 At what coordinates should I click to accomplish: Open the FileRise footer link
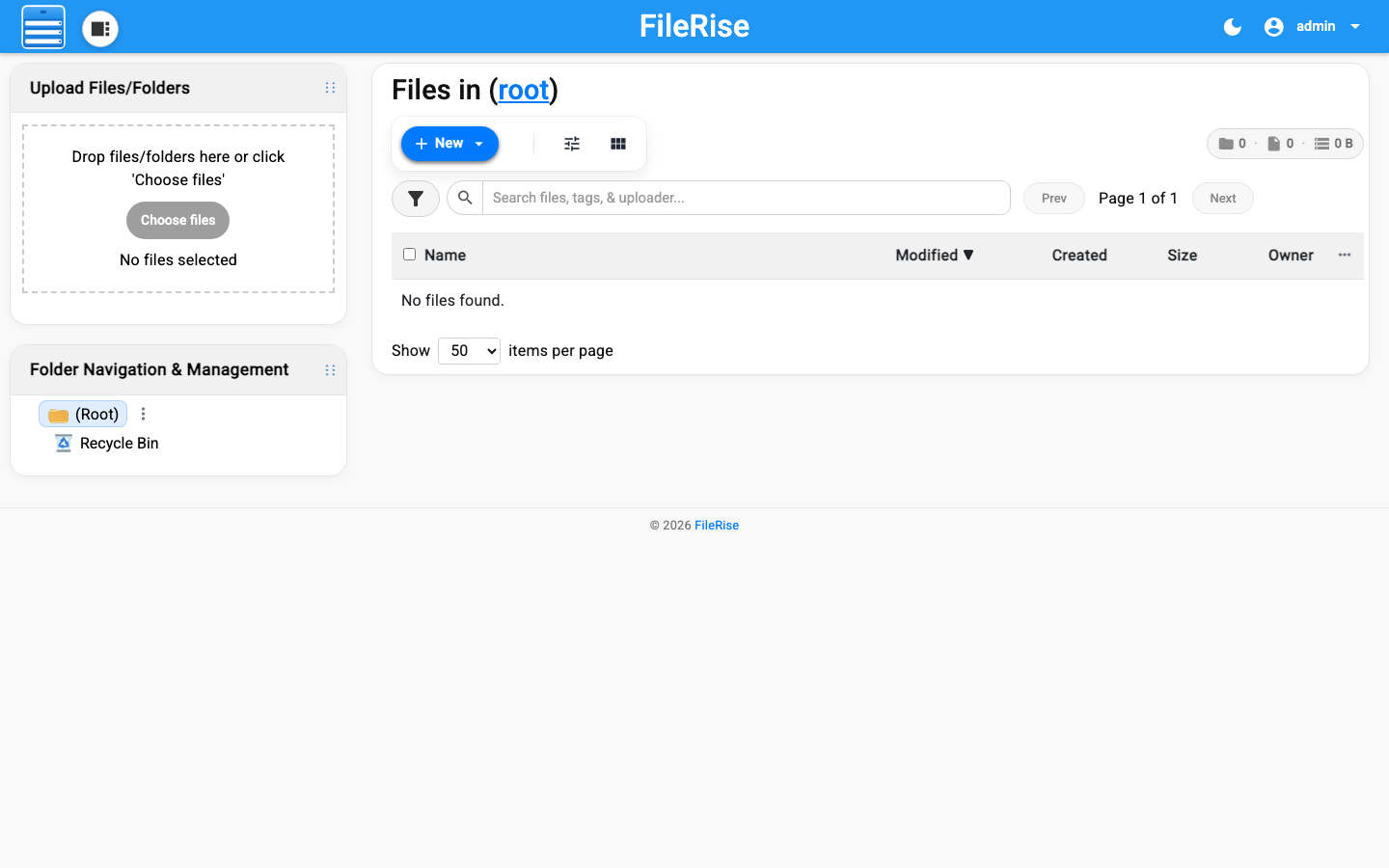coord(717,526)
